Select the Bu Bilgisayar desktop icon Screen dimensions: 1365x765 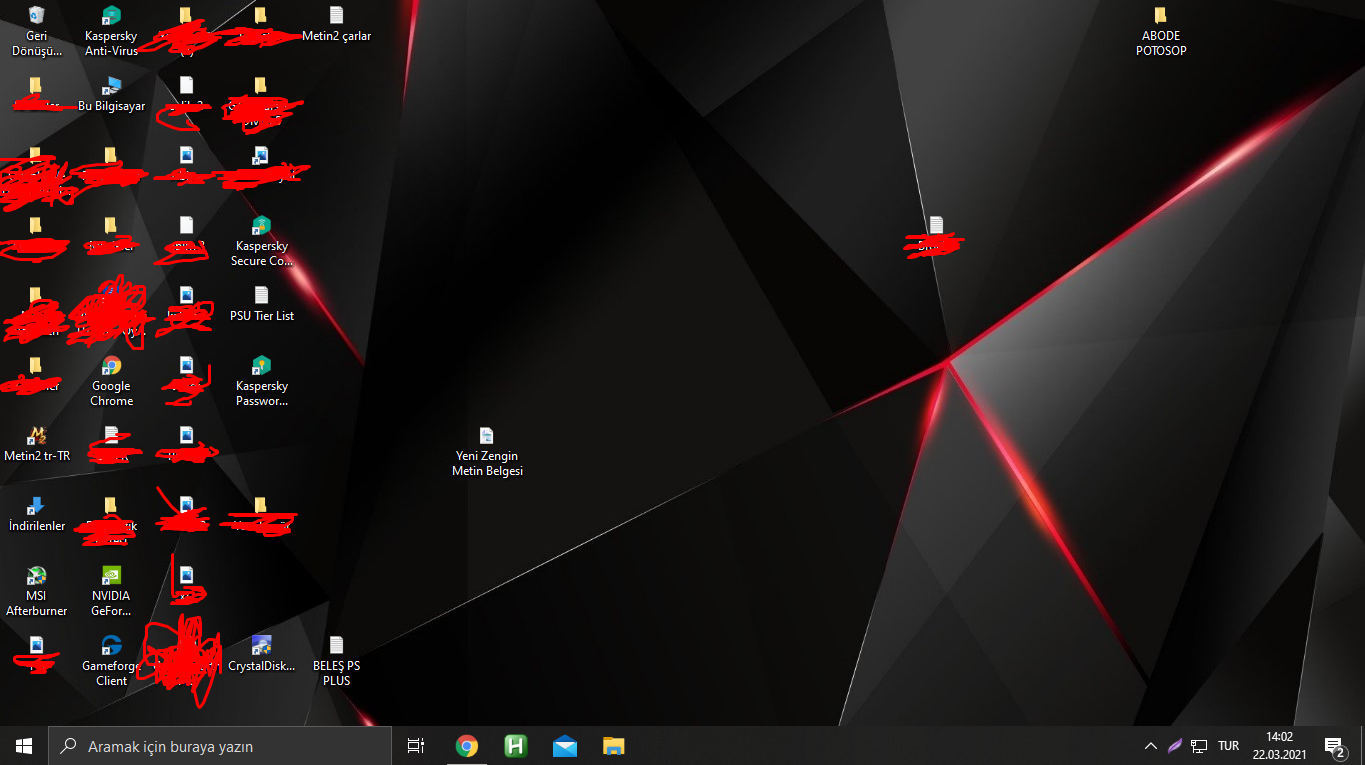111,95
